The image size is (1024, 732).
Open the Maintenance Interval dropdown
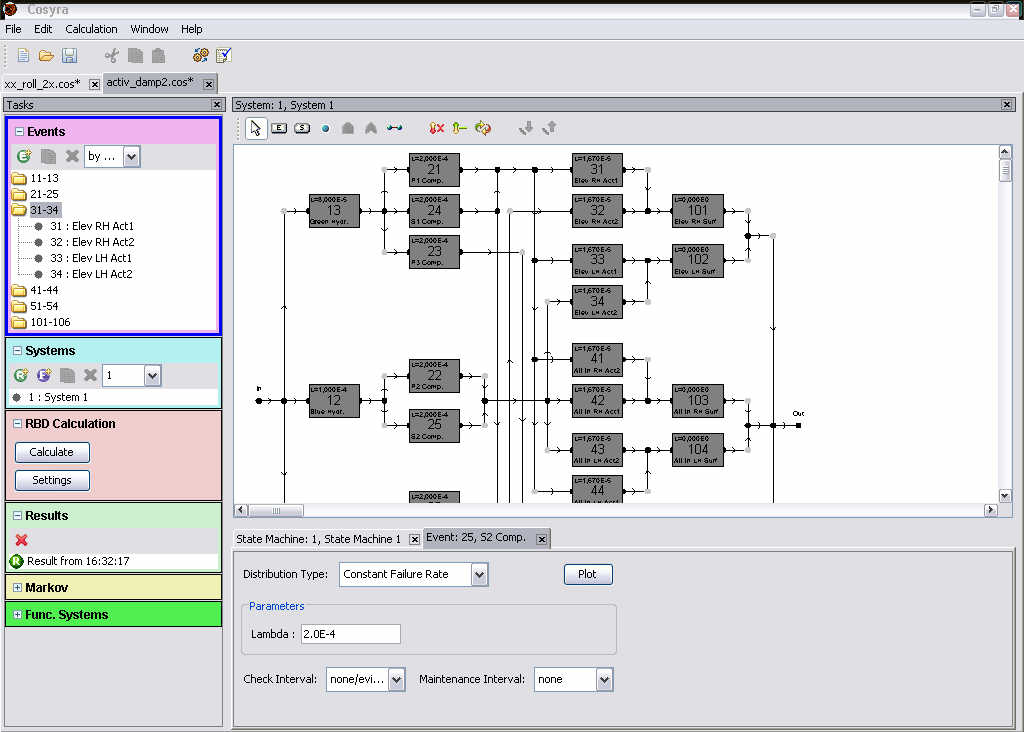603,680
